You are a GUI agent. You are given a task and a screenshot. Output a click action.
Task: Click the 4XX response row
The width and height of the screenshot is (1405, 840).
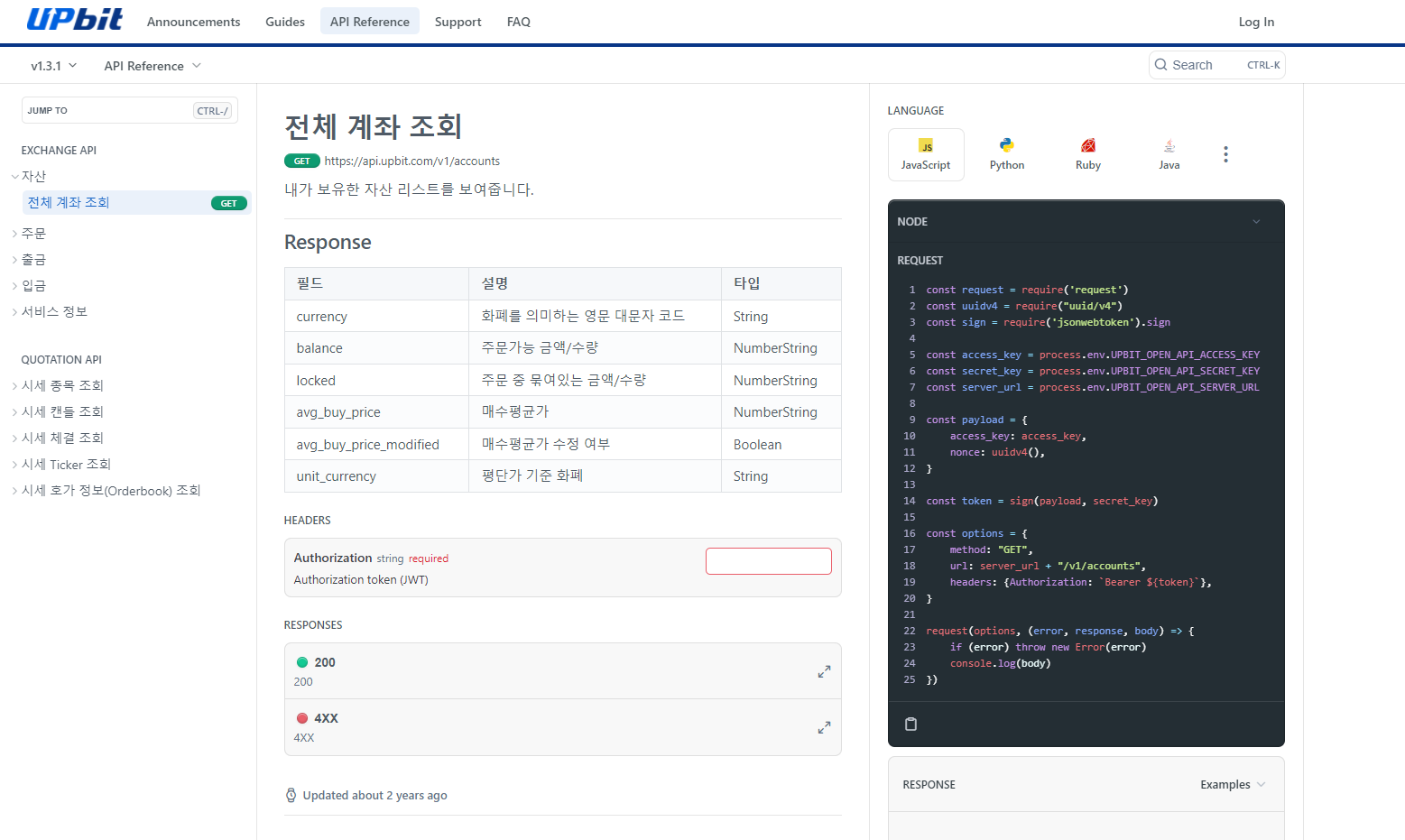point(563,727)
